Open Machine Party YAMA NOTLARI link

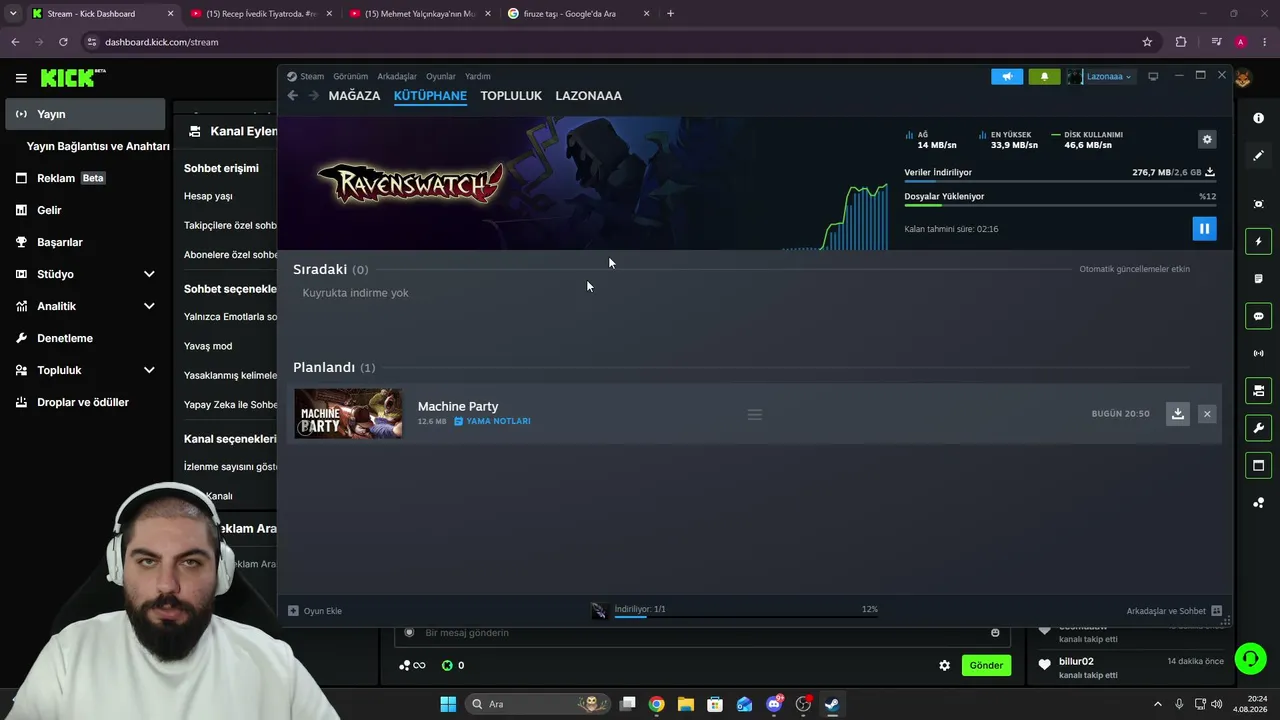(492, 421)
